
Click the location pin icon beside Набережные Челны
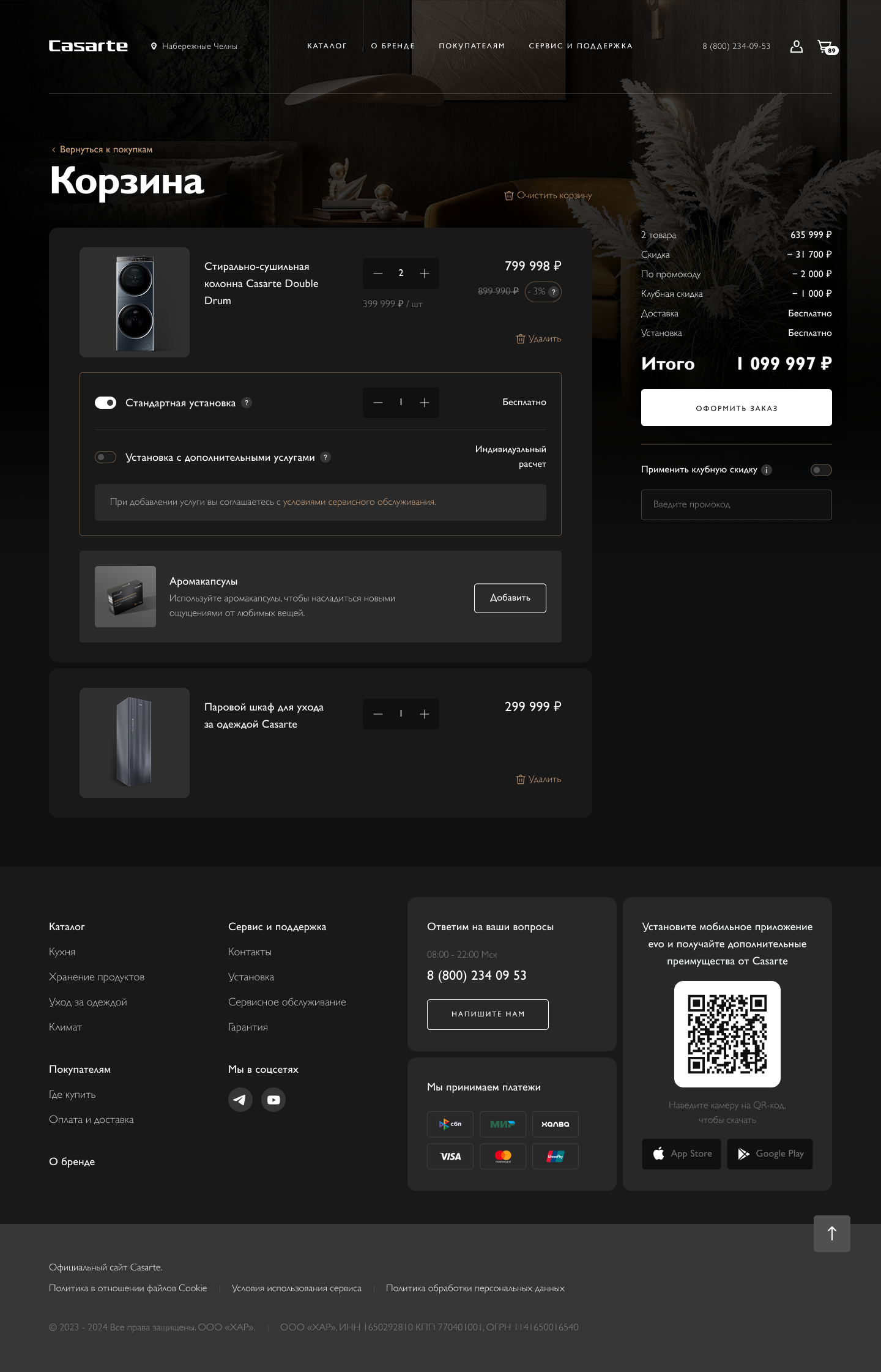tap(154, 46)
